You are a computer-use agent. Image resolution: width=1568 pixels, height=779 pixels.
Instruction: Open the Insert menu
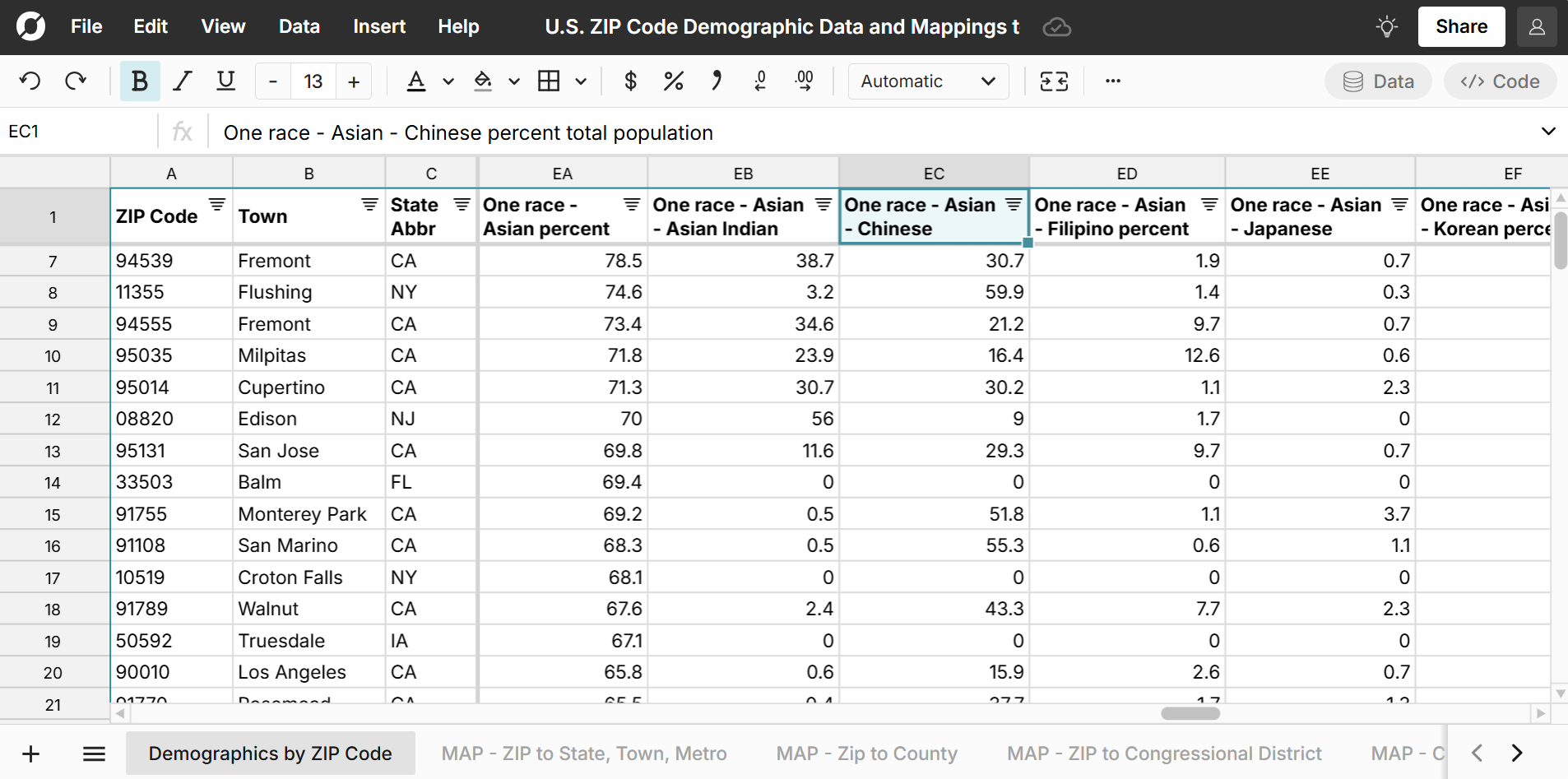coord(378,27)
